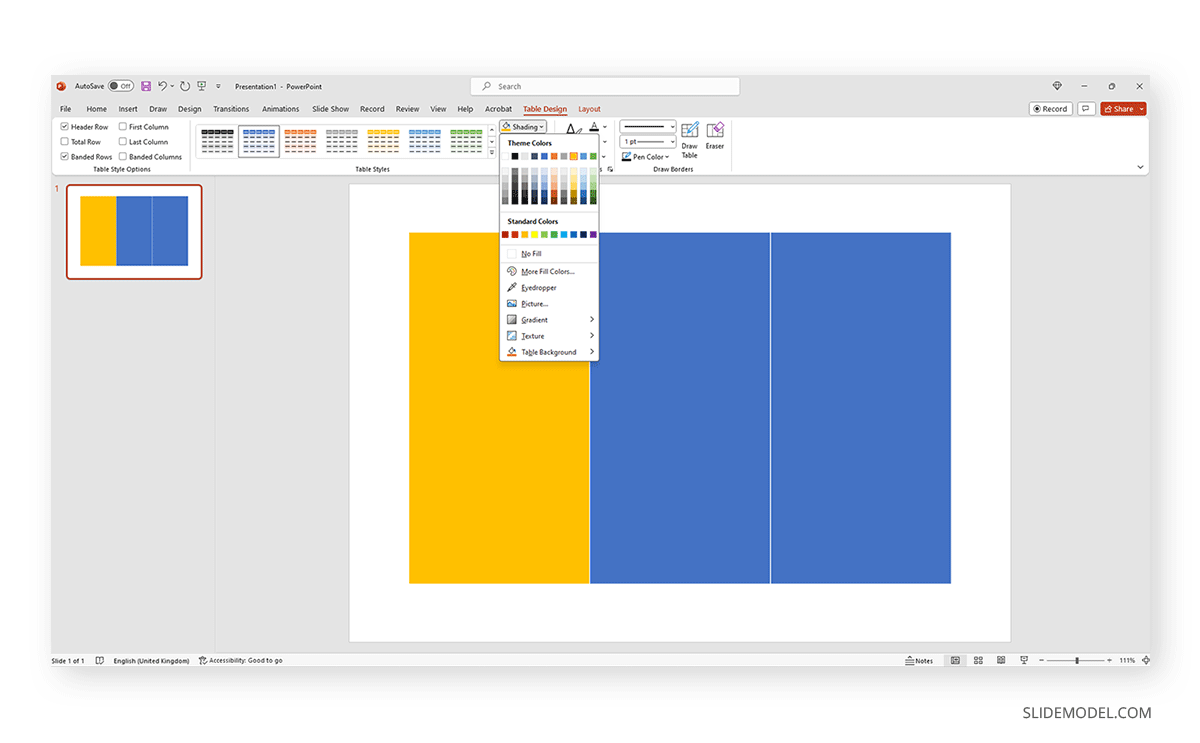Click zoom in plus button

pos(1109,661)
